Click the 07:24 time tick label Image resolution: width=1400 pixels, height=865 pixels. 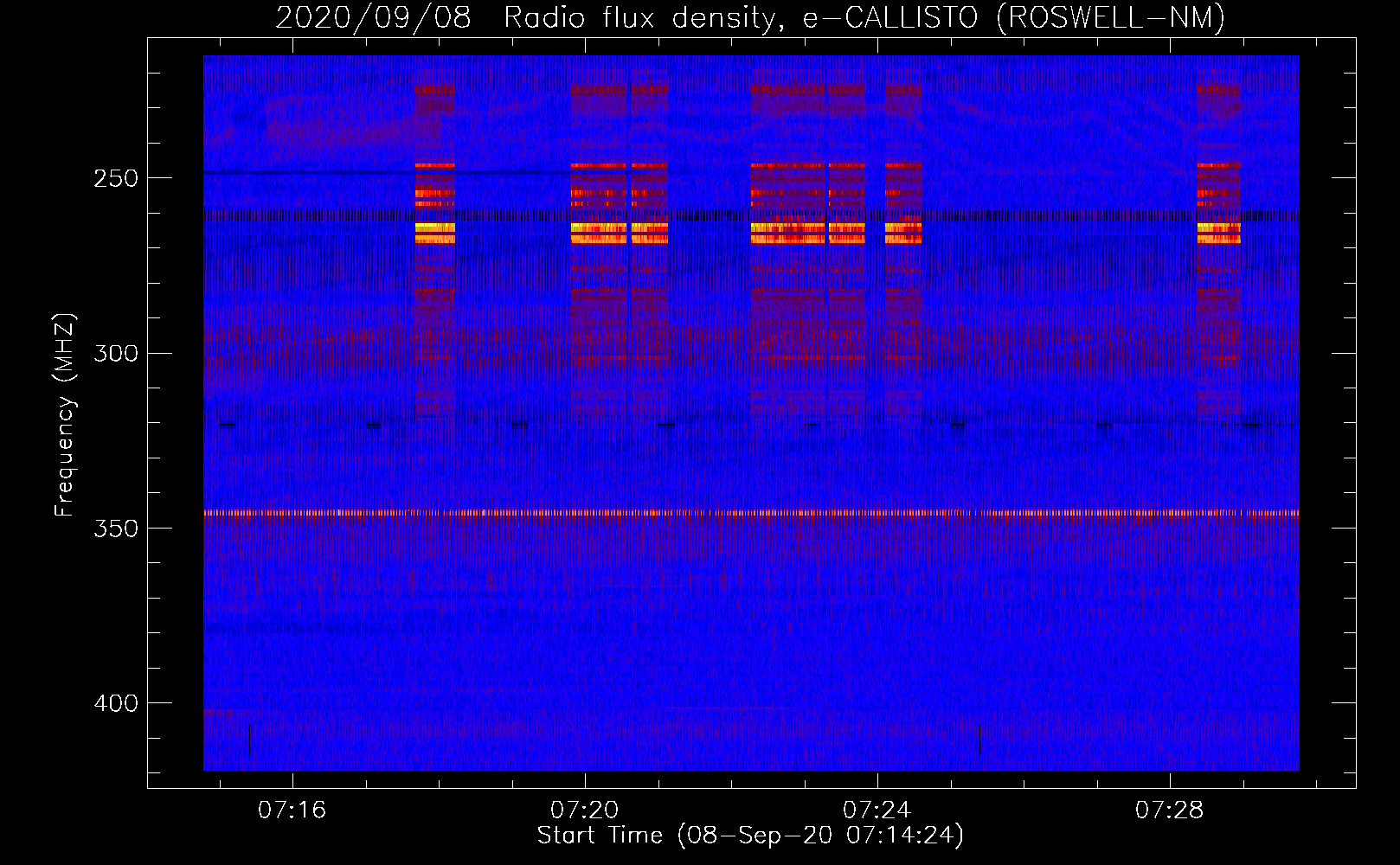tap(877, 810)
